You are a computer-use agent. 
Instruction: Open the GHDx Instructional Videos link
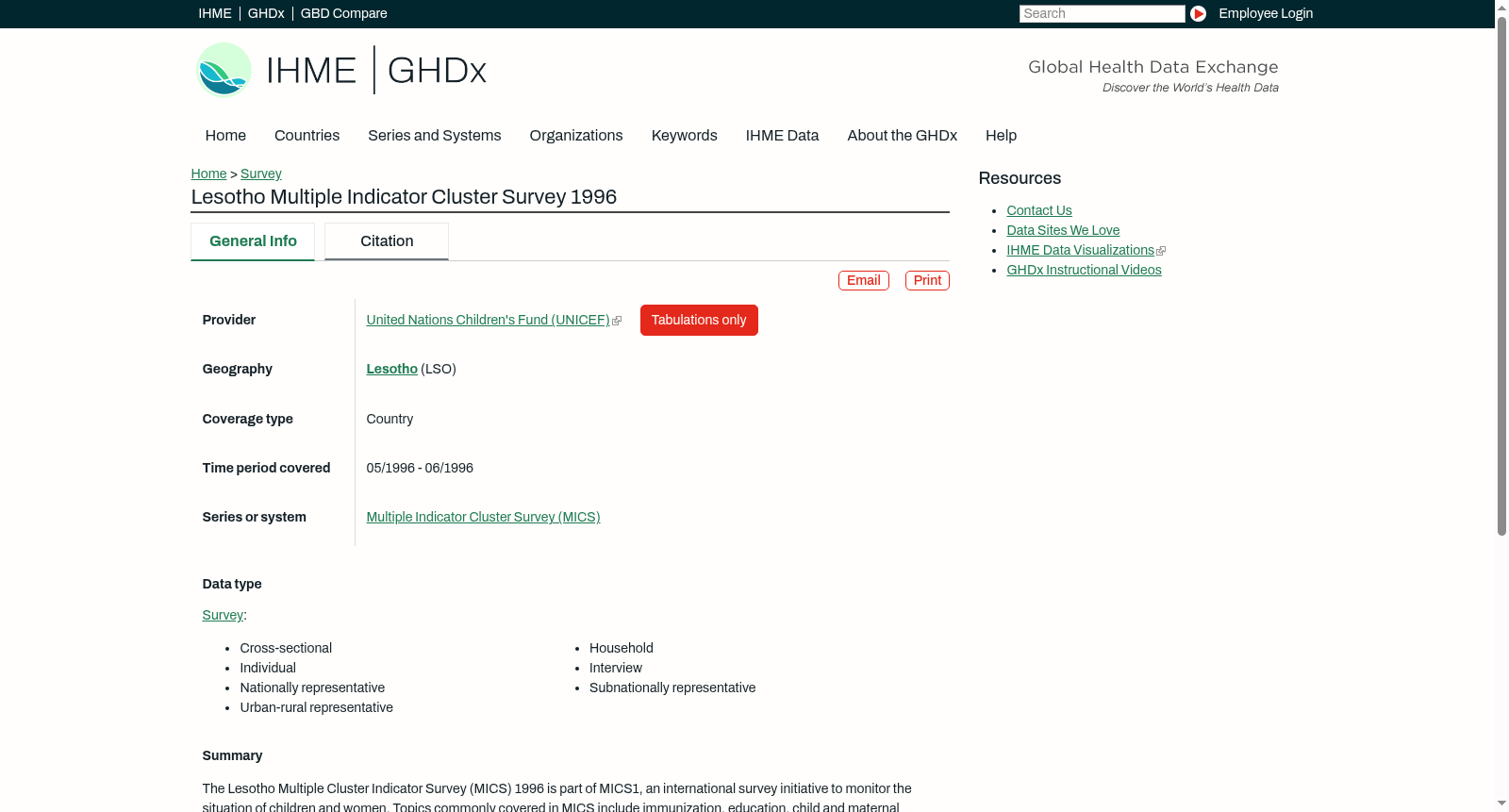click(x=1084, y=270)
